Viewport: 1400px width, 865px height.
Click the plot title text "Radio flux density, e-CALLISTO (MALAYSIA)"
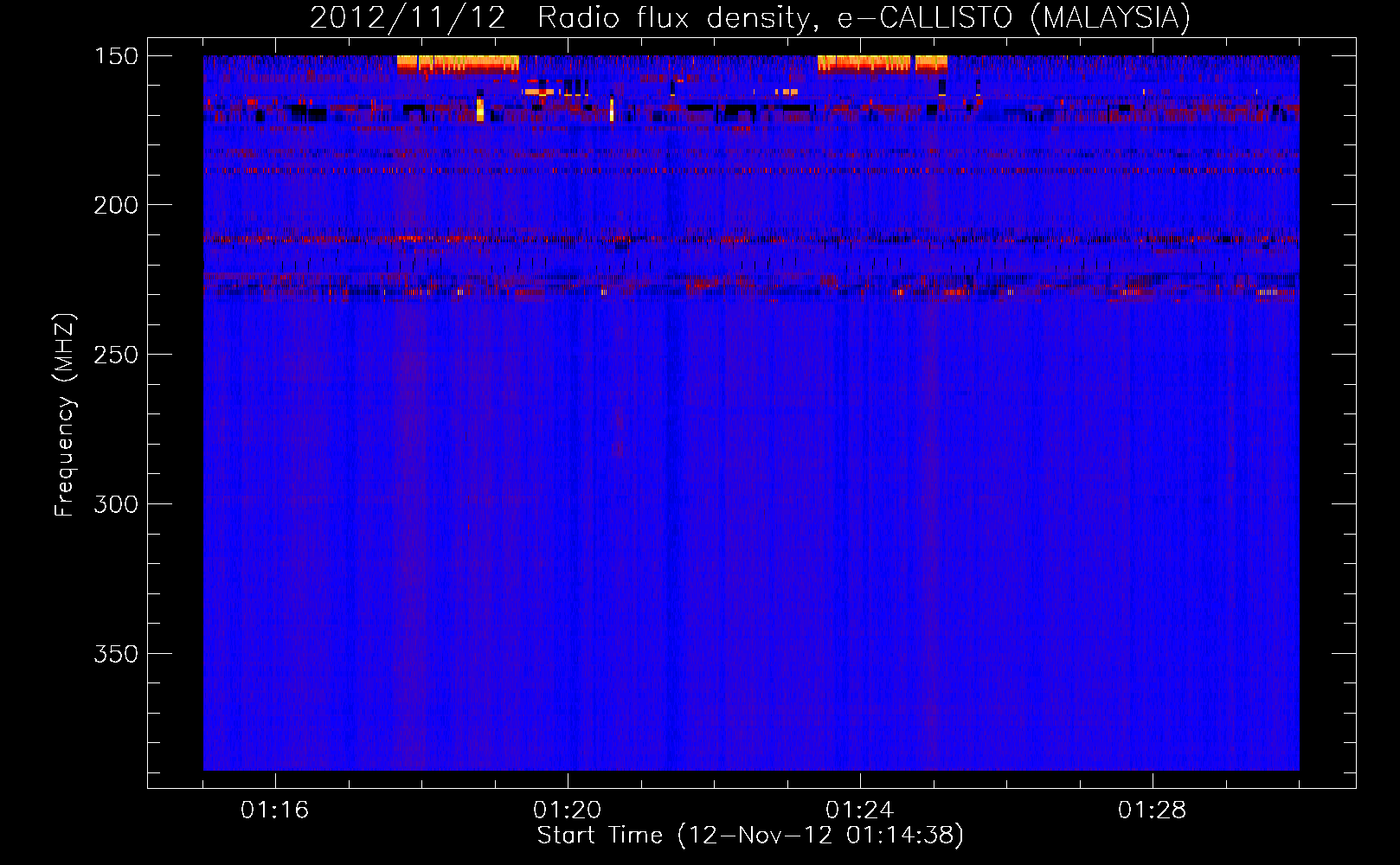pyautogui.click(x=864, y=18)
